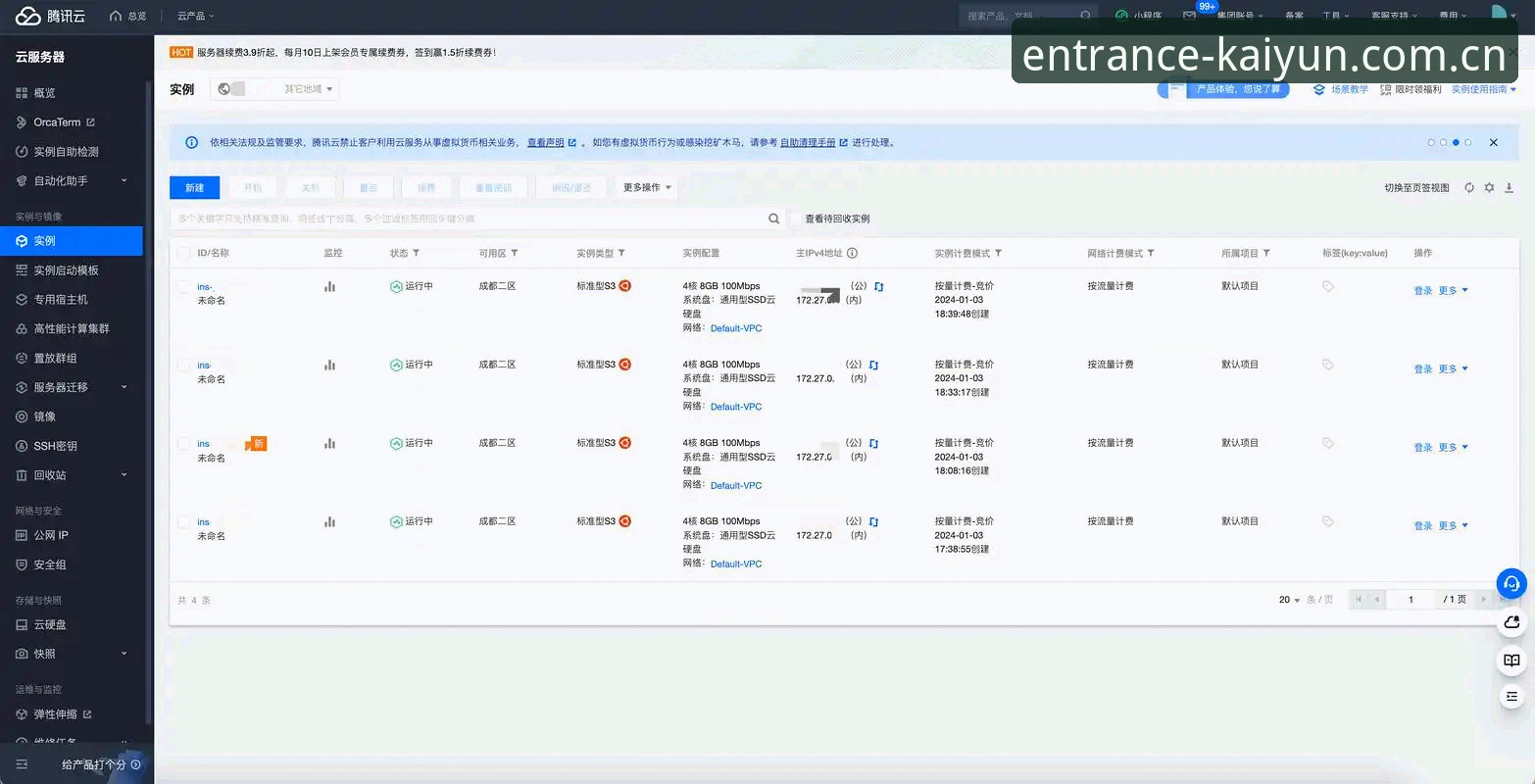The image size is (1535, 784).
Task: Edit tag icon for instance created 18:08:16
Action: coord(1328,443)
